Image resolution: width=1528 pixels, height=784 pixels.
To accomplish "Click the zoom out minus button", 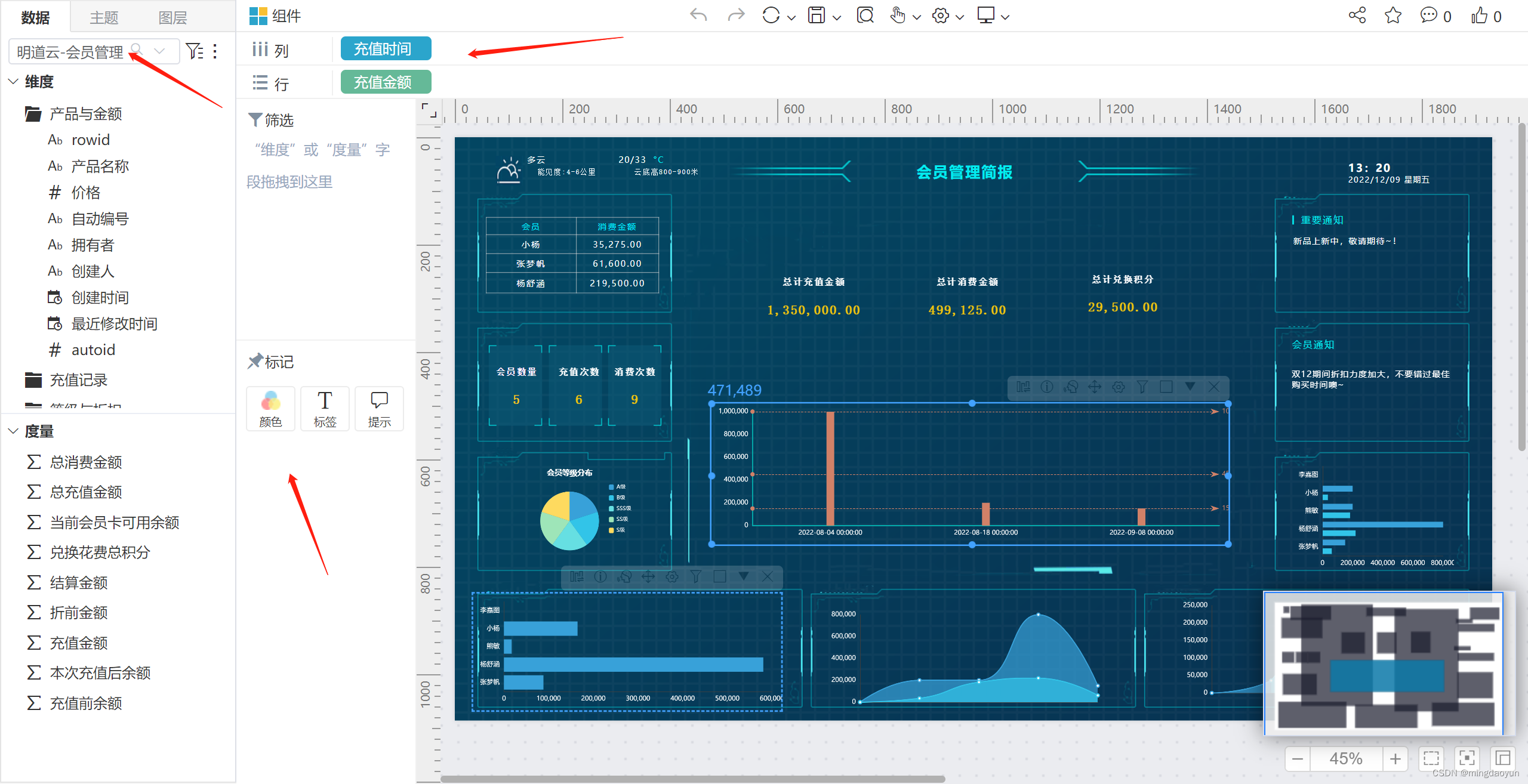I will tap(1298, 758).
